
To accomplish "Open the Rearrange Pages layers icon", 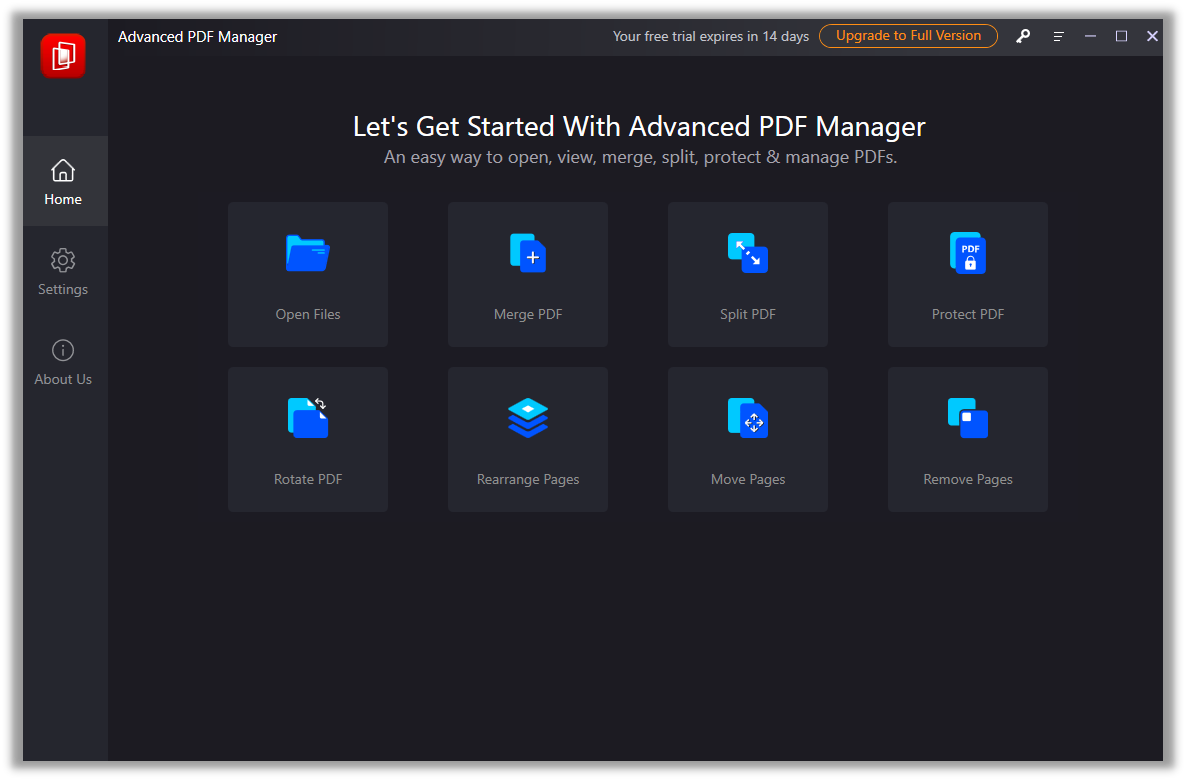I will coord(528,418).
